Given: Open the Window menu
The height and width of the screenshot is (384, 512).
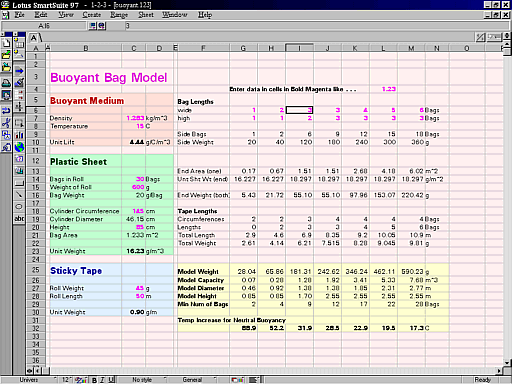Looking at the screenshot, I should tap(175, 15).
